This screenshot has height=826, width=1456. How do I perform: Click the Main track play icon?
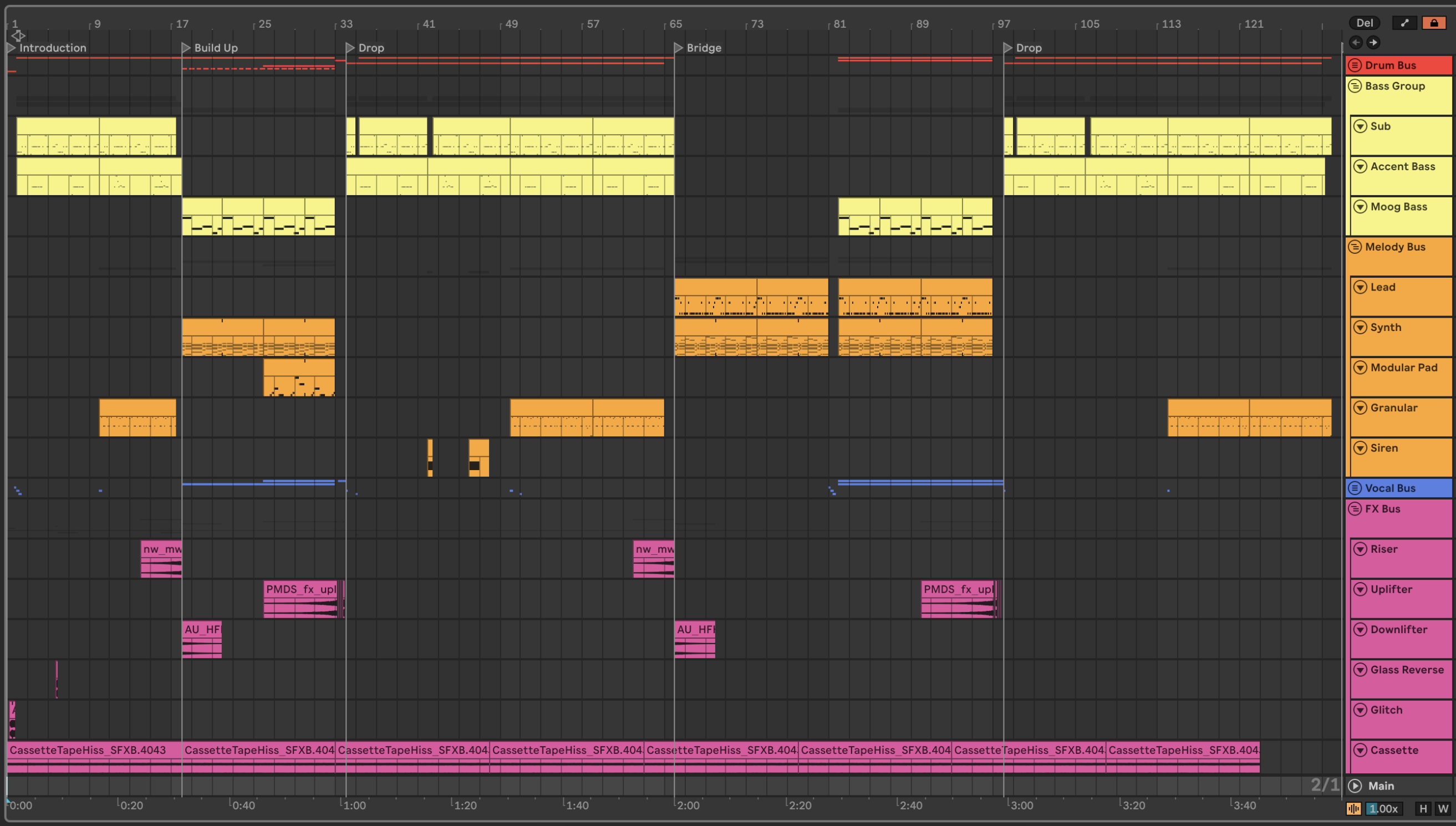[x=1355, y=786]
